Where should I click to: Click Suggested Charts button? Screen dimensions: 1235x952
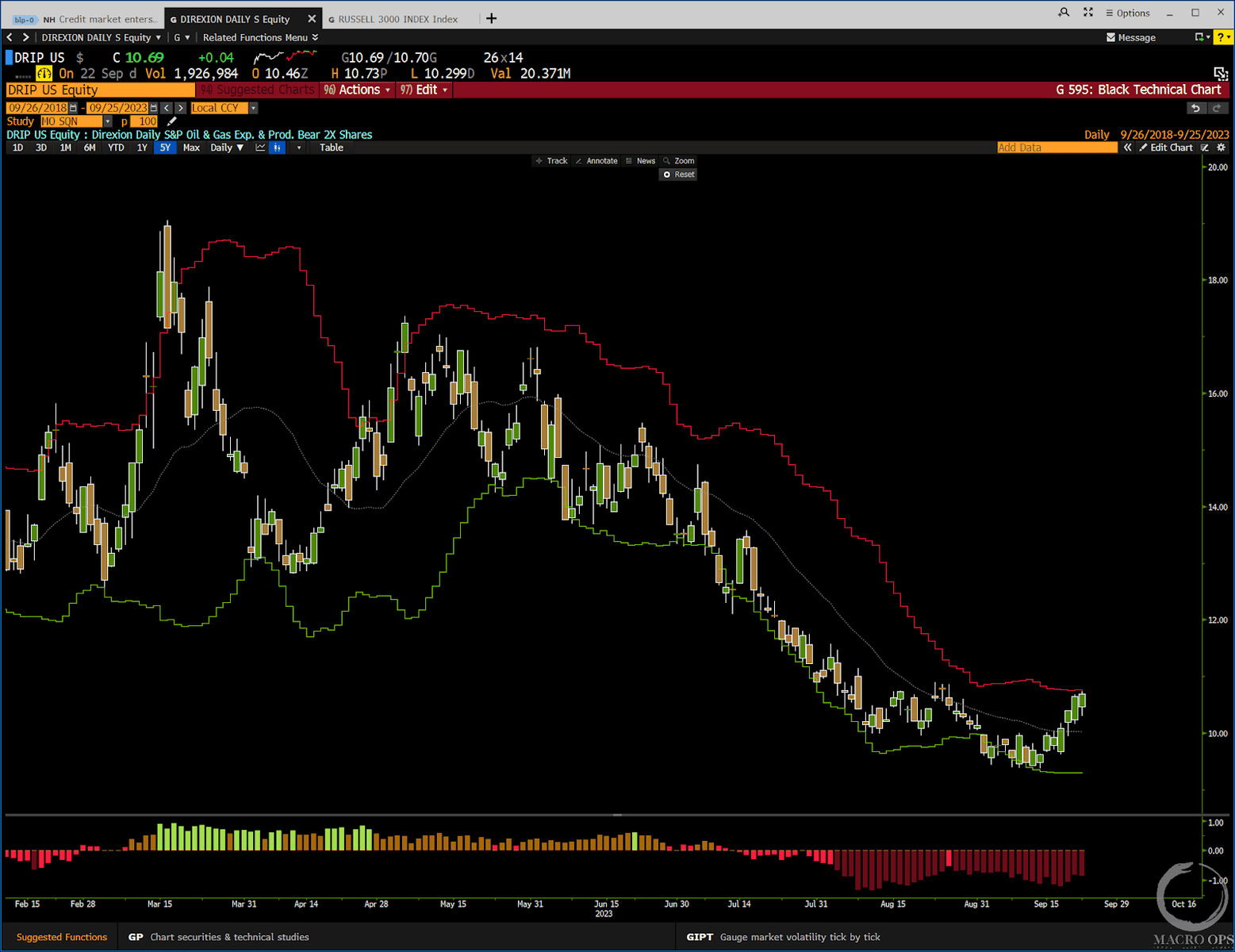click(x=258, y=90)
